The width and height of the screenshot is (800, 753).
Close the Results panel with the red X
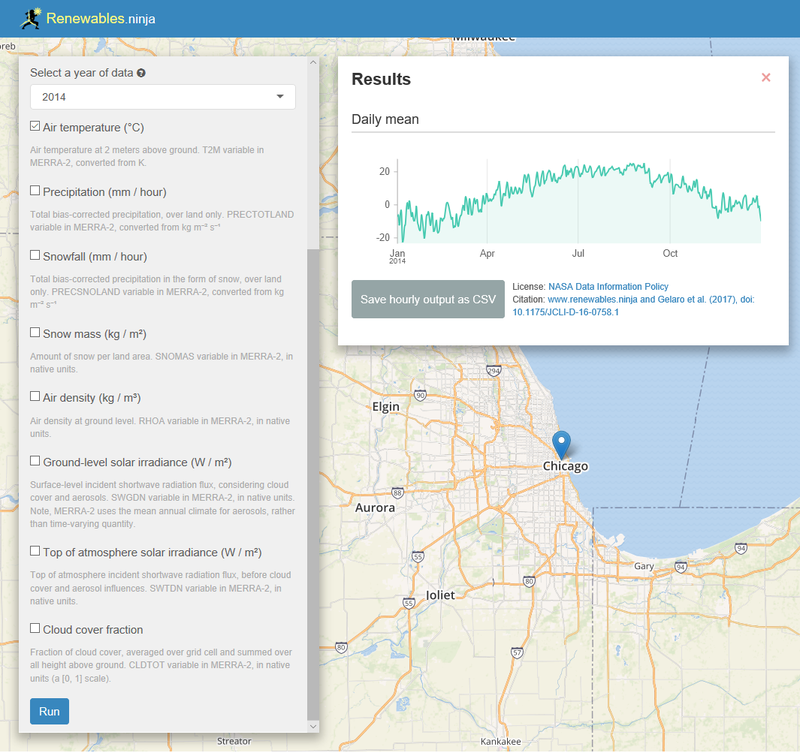(x=766, y=78)
